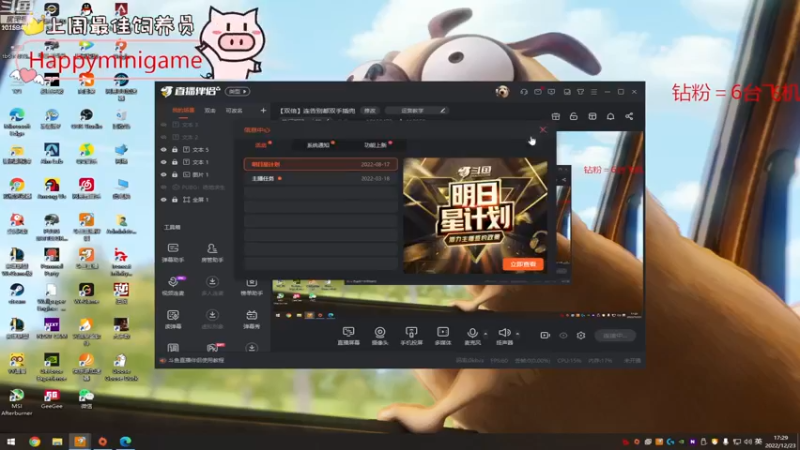This screenshot has height=450, width=800.
Task: Add the 多媒体 multimedia source
Action: (x=443, y=336)
